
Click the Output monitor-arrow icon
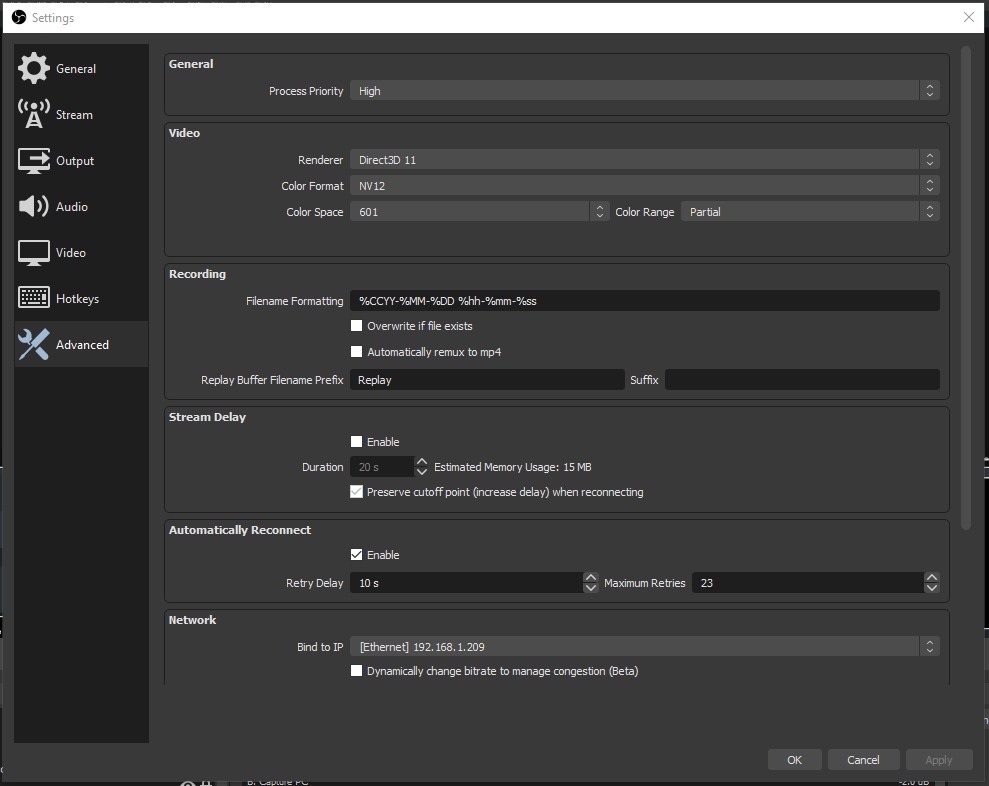coord(33,160)
